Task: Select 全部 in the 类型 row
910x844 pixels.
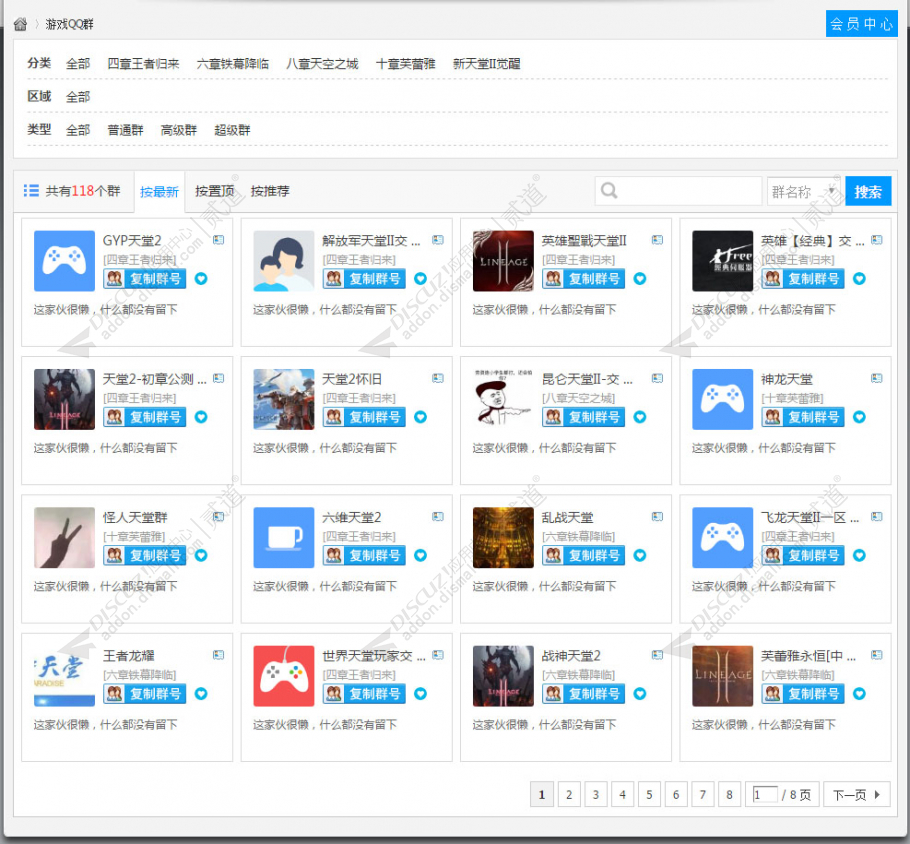Action: (x=78, y=130)
